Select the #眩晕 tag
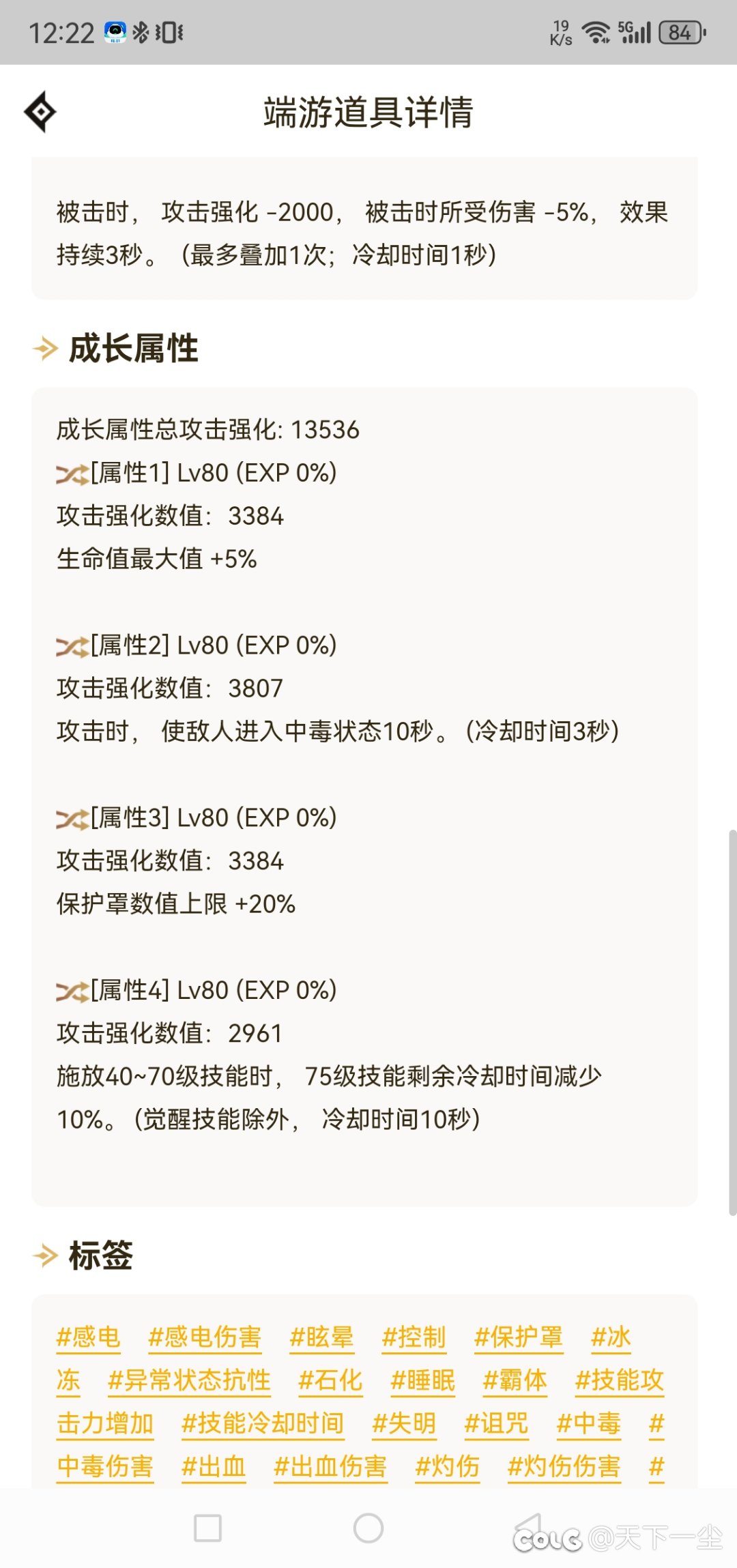Viewport: 737px width, 1568px height. tap(321, 1337)
